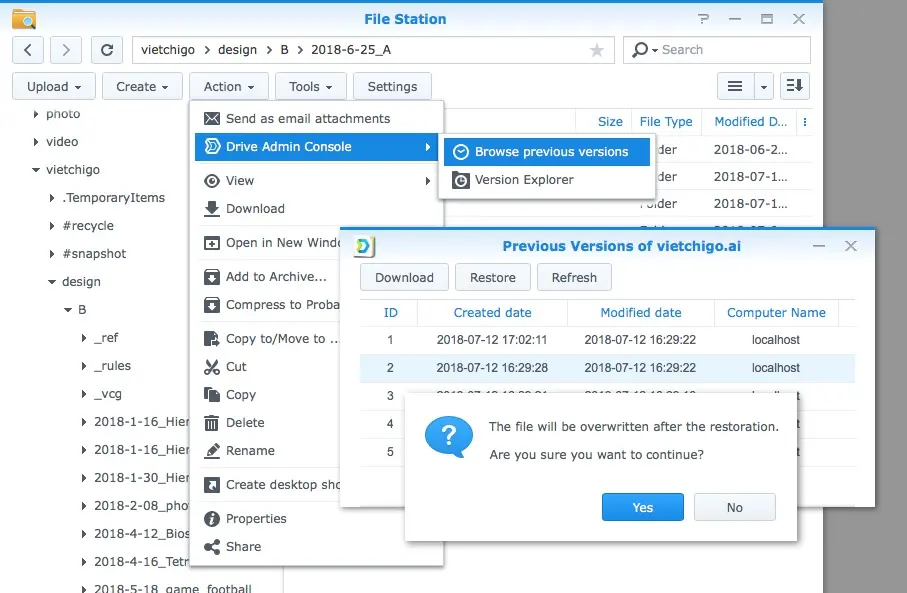Open the View submenu arrow
The width and height of the screenshot is (907, 593).
[x=428, y=181]
